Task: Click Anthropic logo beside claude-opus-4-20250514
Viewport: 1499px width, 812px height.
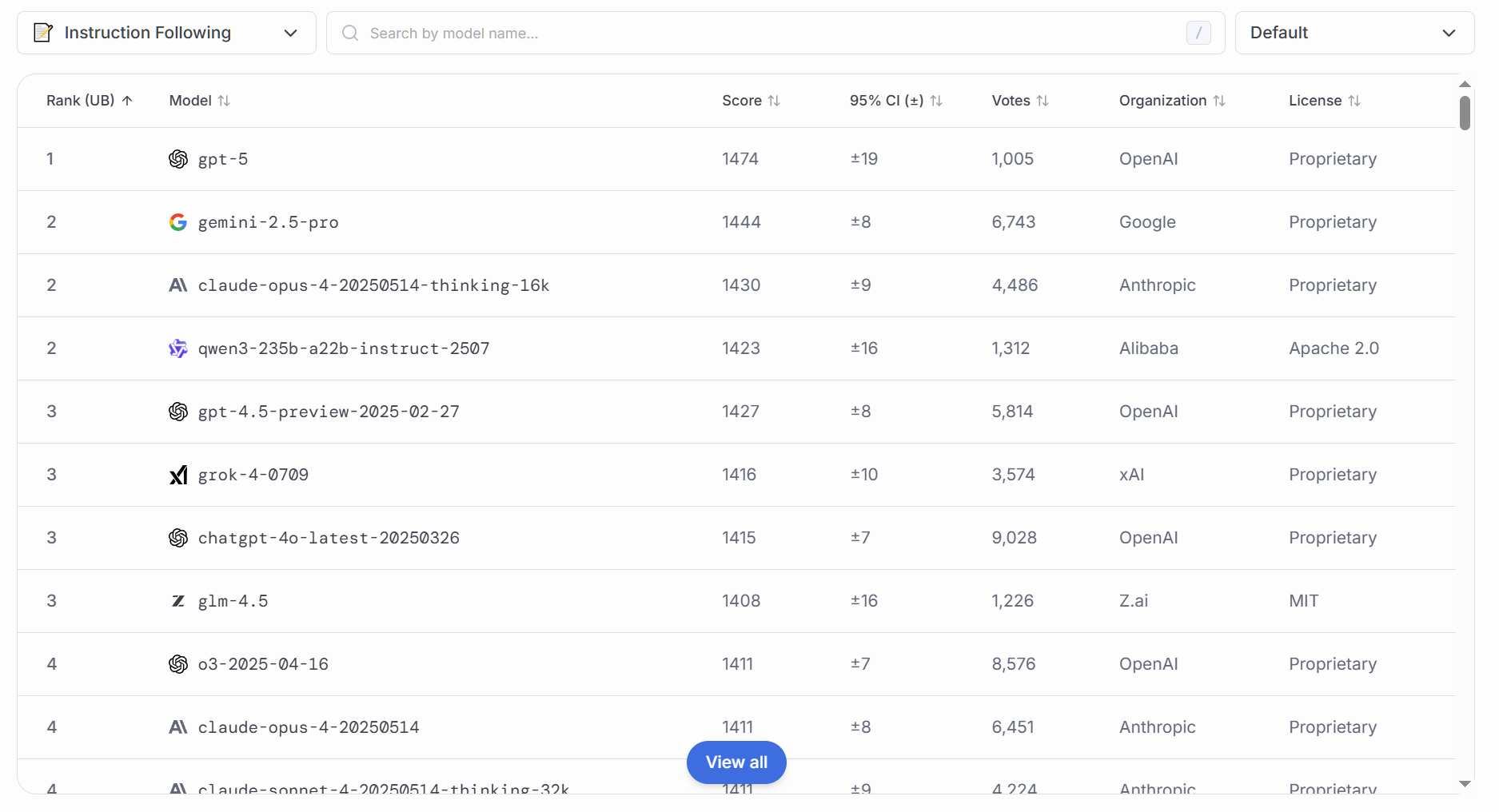Action: tap(178, 727)
